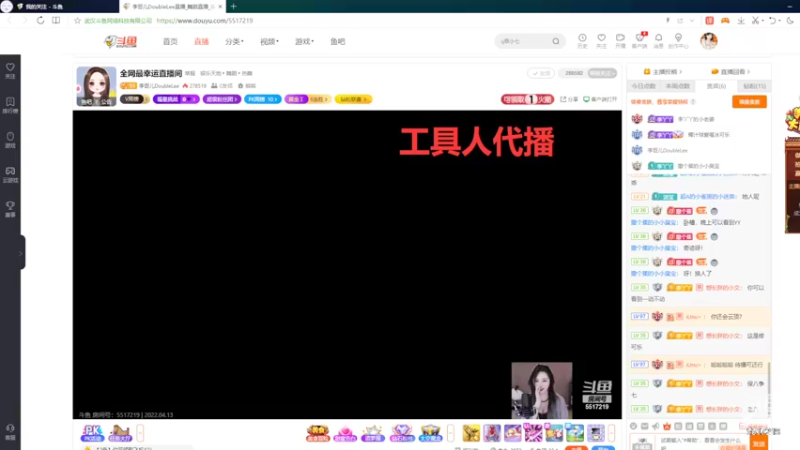800x450 pixels.
Task: Open the blue PK周榜 10 badge
Action: point(263,99)
